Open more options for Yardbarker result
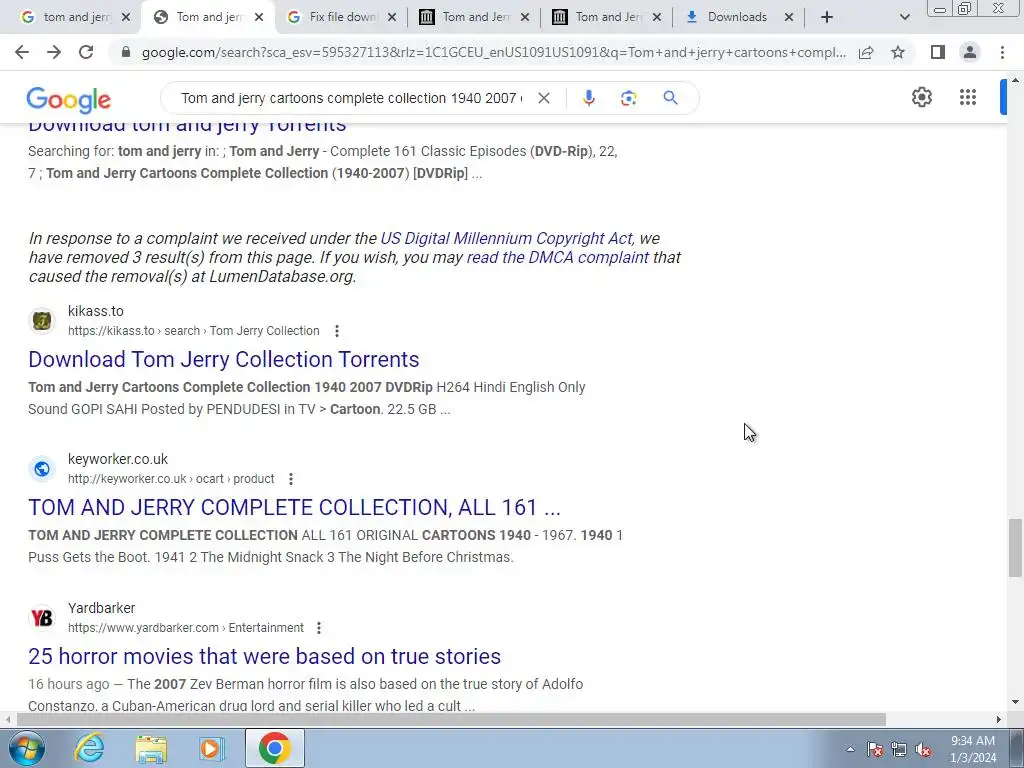 click(319, 628)
